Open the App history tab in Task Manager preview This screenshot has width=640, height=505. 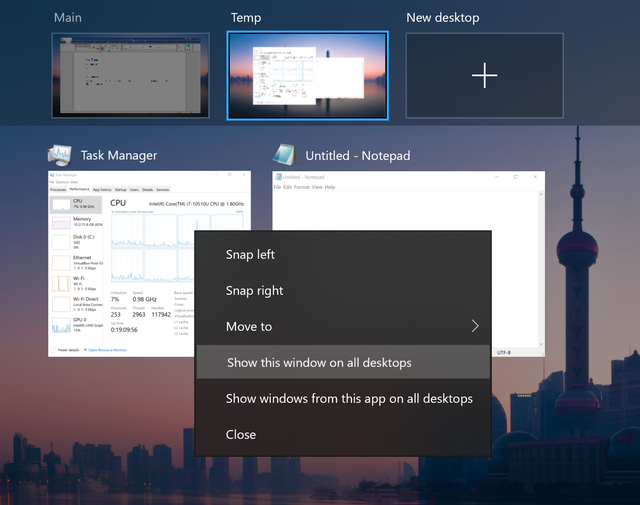[x=102, y=189]
